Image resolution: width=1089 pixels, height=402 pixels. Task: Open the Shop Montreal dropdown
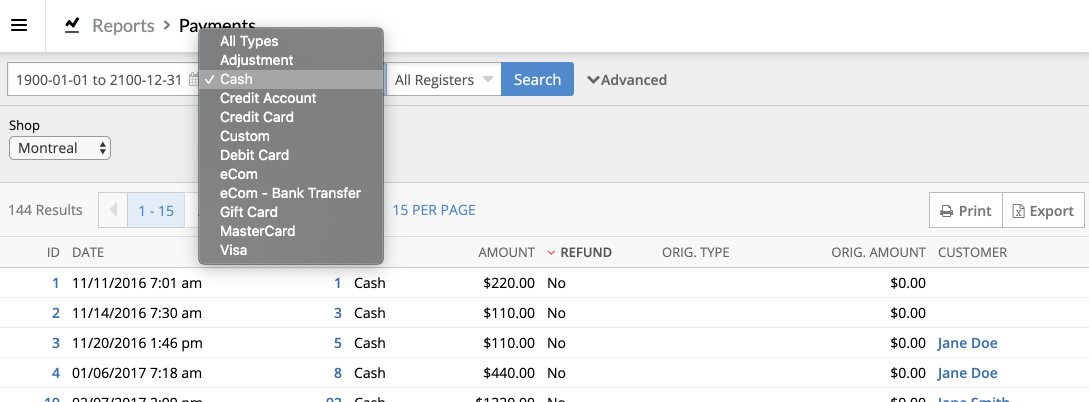point(60,148)
